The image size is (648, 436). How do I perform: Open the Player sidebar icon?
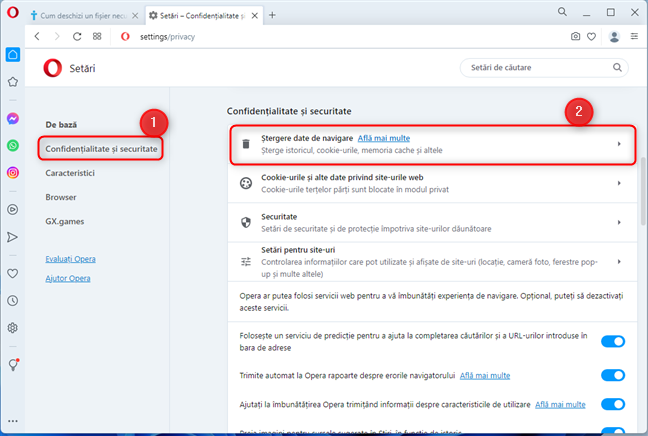pyautogui.click(x=13, y=210)
